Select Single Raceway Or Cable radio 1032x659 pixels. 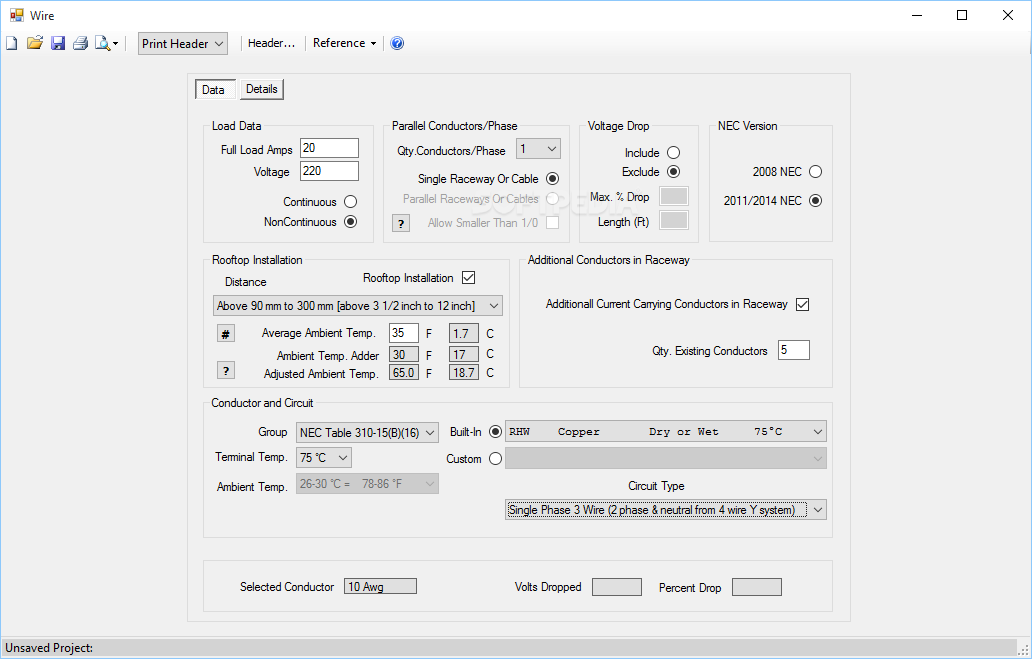pos(553,178)
